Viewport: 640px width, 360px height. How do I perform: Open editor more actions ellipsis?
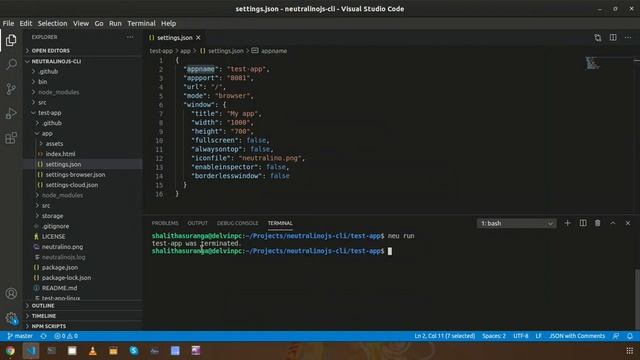(628, 38)
